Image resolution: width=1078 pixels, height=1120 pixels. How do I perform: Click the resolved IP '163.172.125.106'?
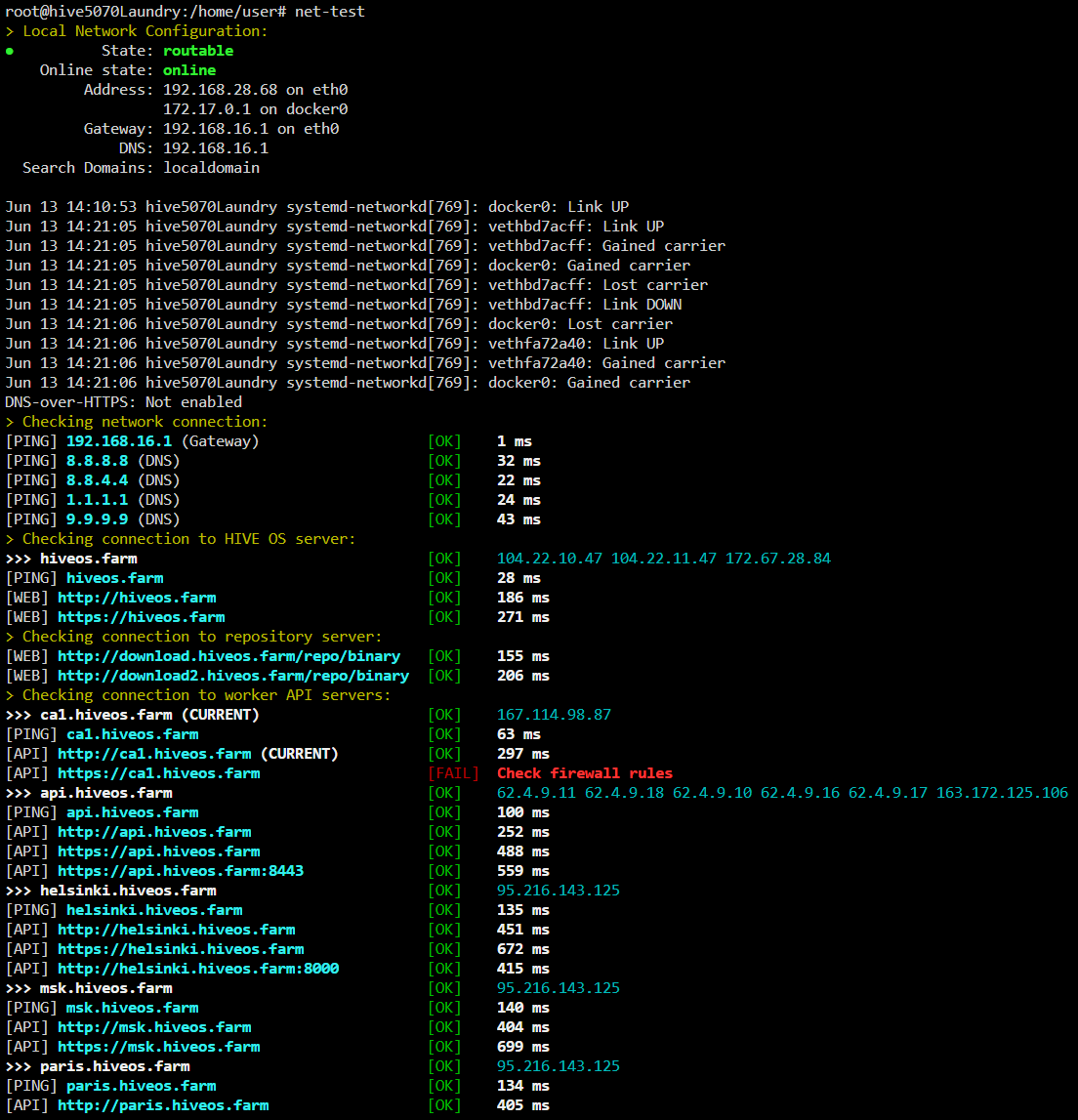(x=1002, y=793)
